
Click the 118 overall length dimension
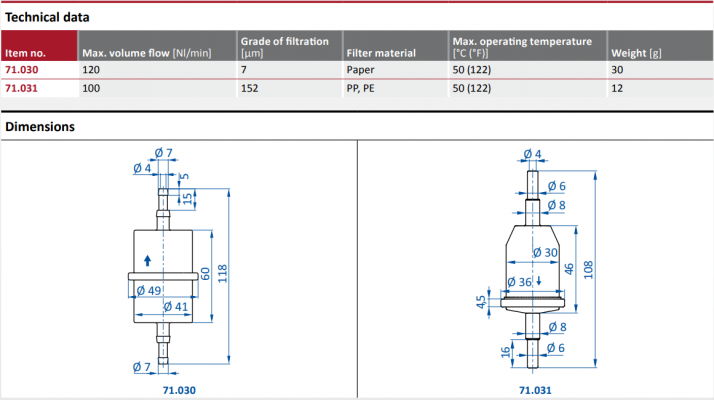coord(224,270)
